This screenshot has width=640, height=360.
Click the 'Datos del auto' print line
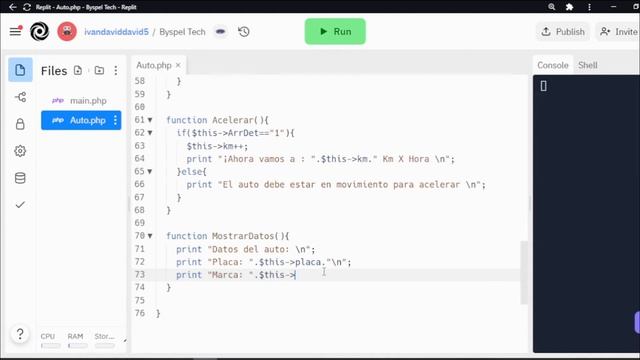245,249
